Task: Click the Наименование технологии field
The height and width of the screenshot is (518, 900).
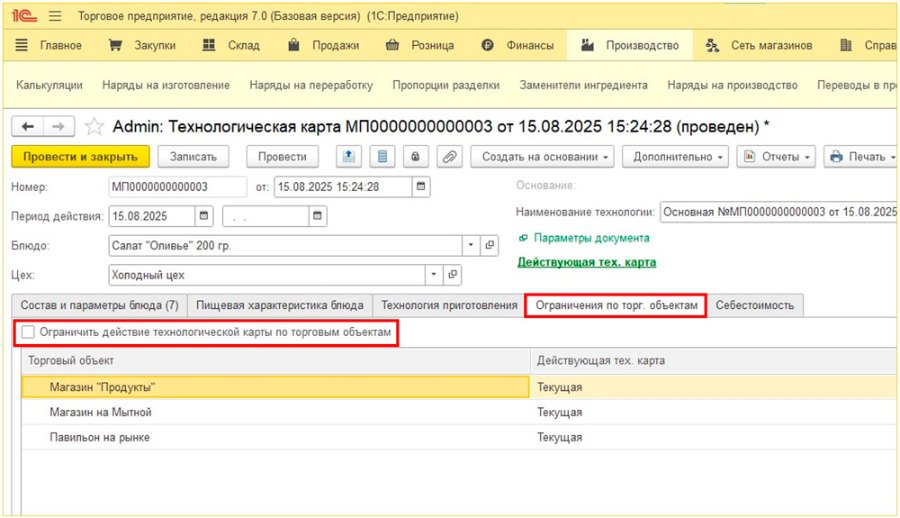Action: (x=778, y=212)
